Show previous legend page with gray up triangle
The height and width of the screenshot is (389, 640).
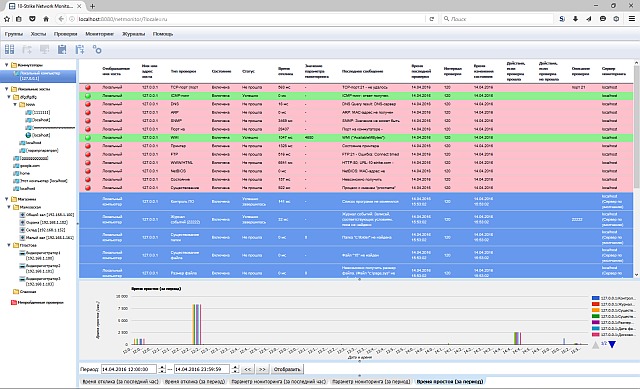point(596,345)
